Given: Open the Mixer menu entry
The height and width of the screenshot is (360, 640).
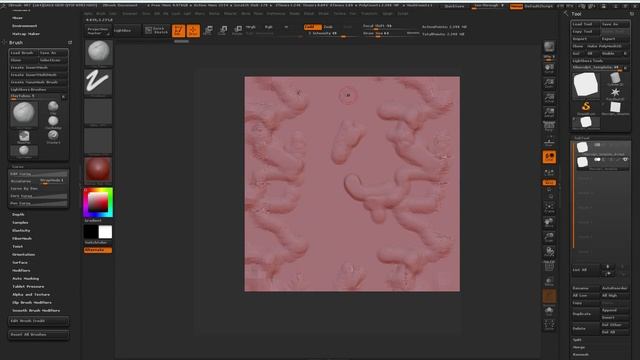Looking at the screenshot, I should pyautogui.click(x=18, y=18).
